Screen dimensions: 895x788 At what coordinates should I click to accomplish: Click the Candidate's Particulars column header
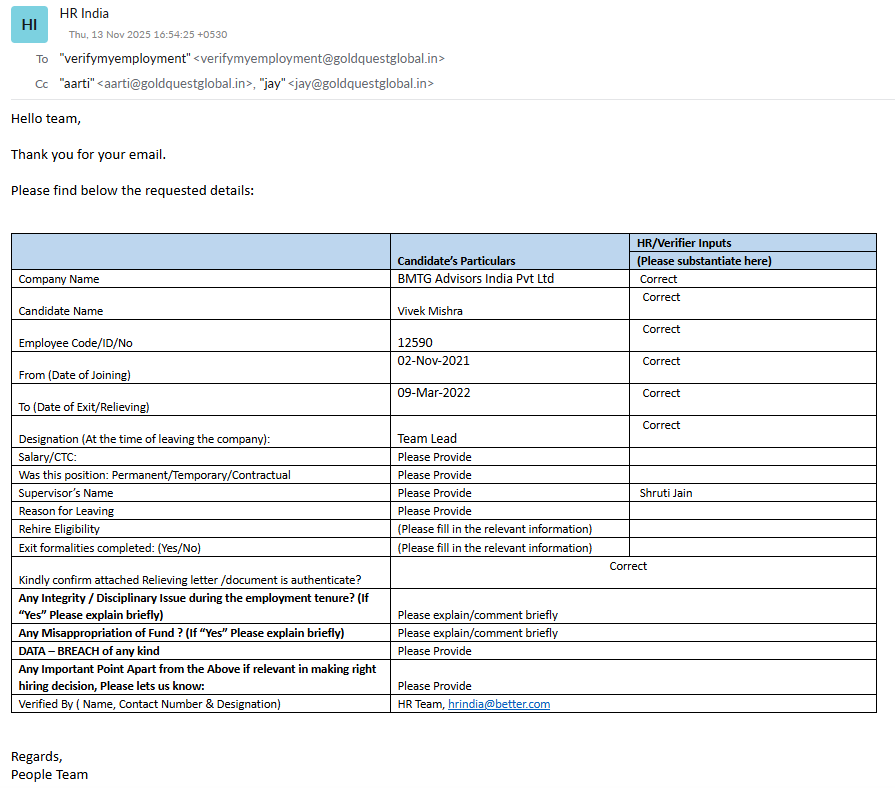point(457,261)
